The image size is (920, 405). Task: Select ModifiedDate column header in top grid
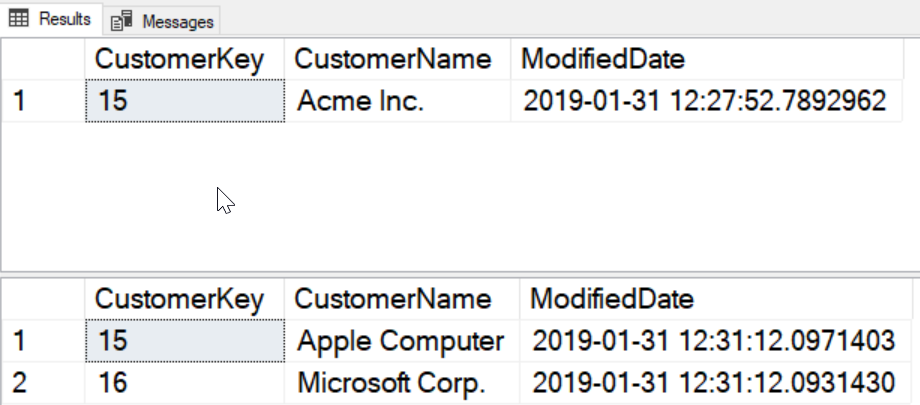(604, 59)
